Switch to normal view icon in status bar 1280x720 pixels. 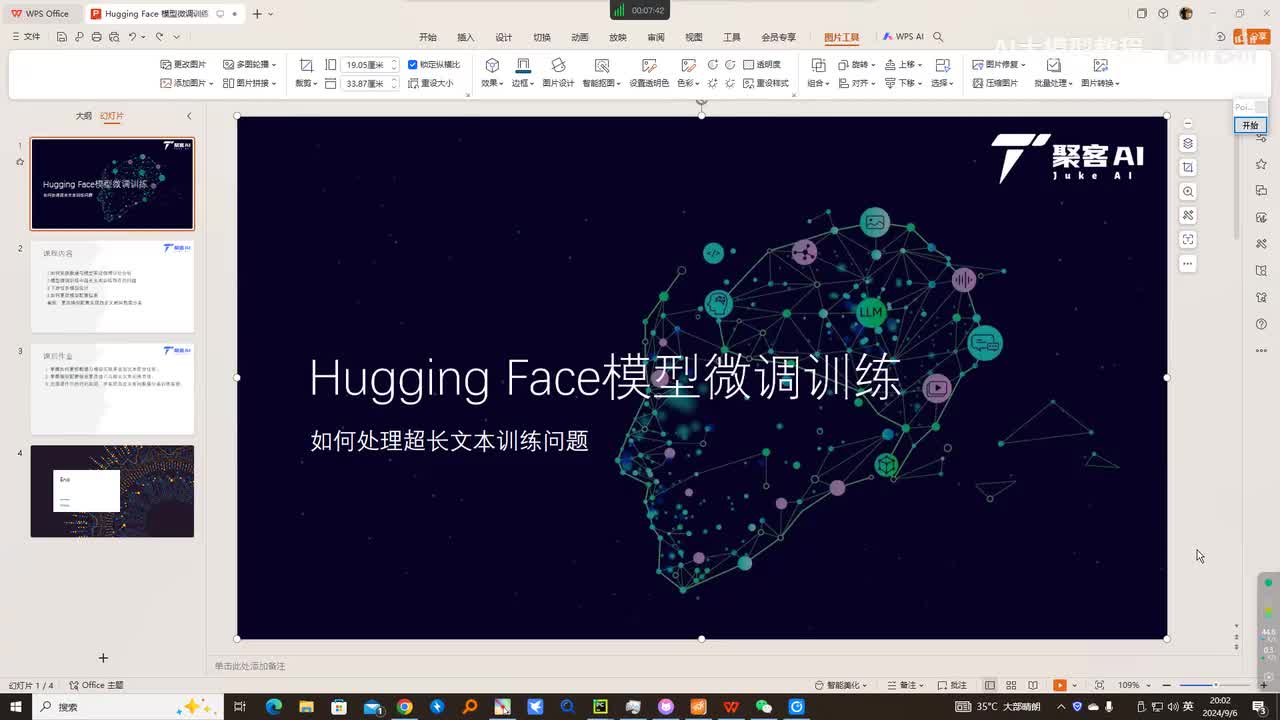pos(990,685)
